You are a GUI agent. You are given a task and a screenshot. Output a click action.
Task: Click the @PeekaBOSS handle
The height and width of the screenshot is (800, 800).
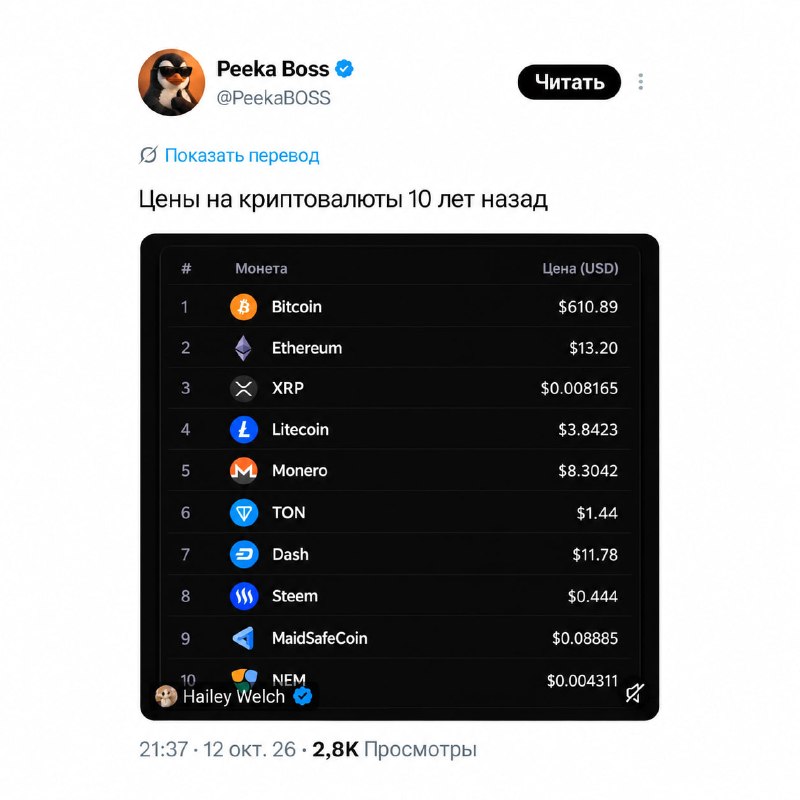pyautogui.click(x=273, y=98)
